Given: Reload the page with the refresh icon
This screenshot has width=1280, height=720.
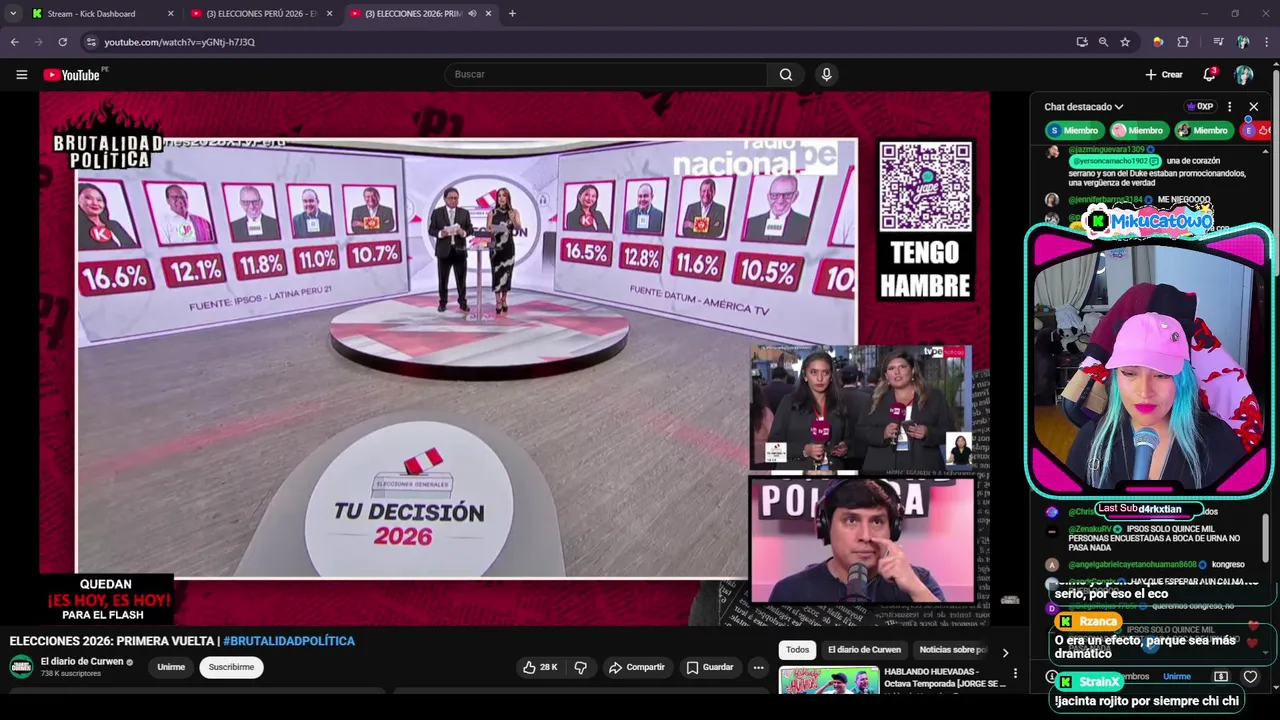Looking at the screenshot, I should [x=62, y=42].
